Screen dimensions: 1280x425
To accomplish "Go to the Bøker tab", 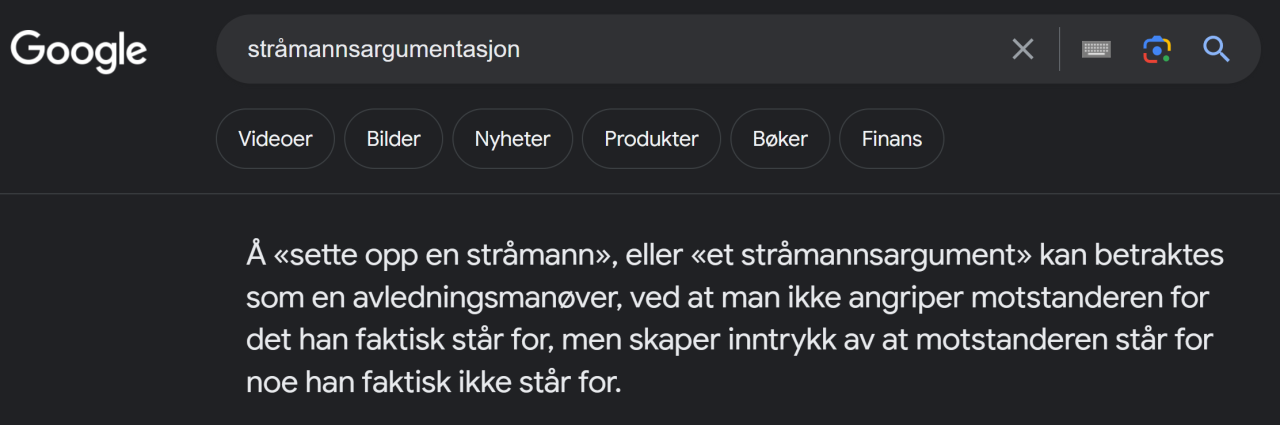I will point(780,139).
